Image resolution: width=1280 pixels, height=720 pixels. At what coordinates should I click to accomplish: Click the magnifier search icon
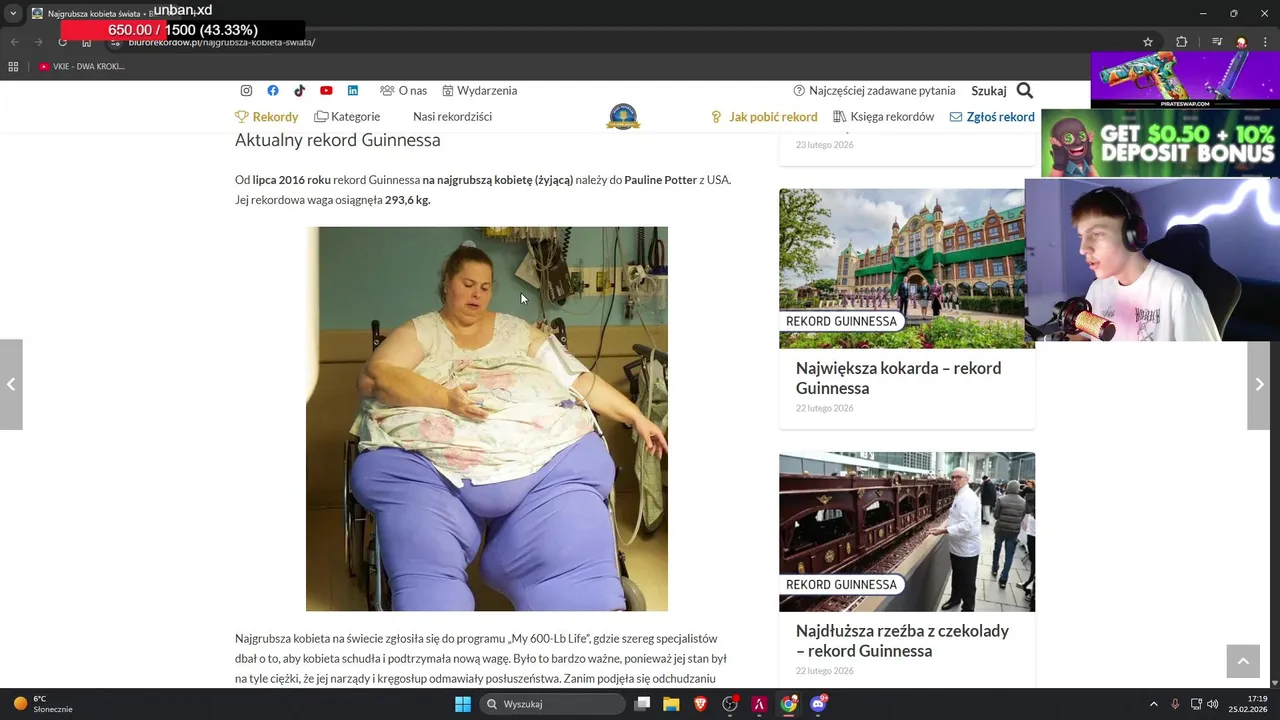coord(1025,91)
